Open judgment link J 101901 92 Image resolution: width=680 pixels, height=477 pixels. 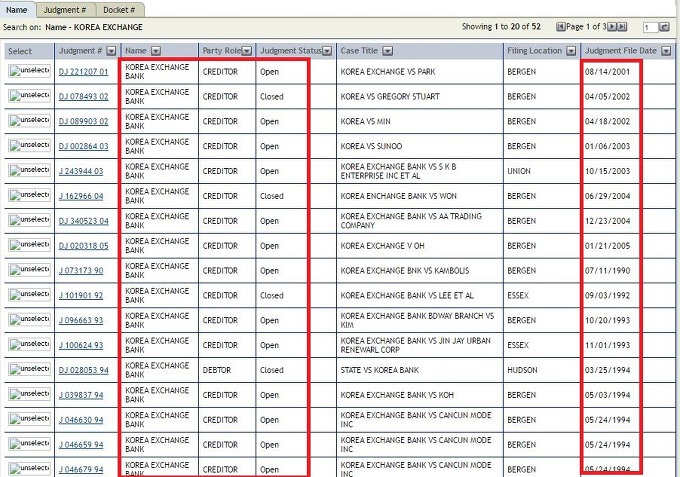(81, 296)
